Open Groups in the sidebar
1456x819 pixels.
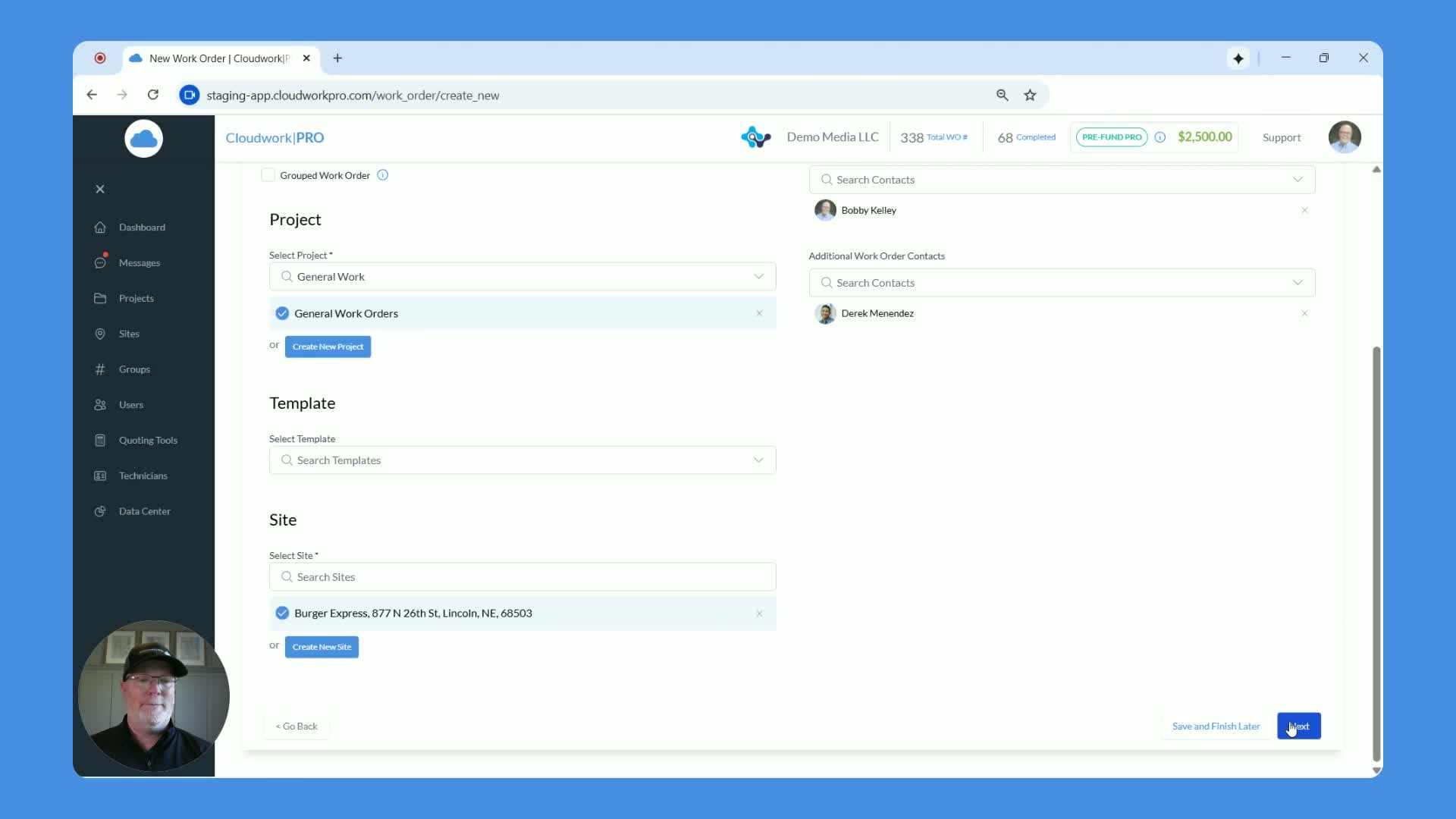(x=134, y=369)
